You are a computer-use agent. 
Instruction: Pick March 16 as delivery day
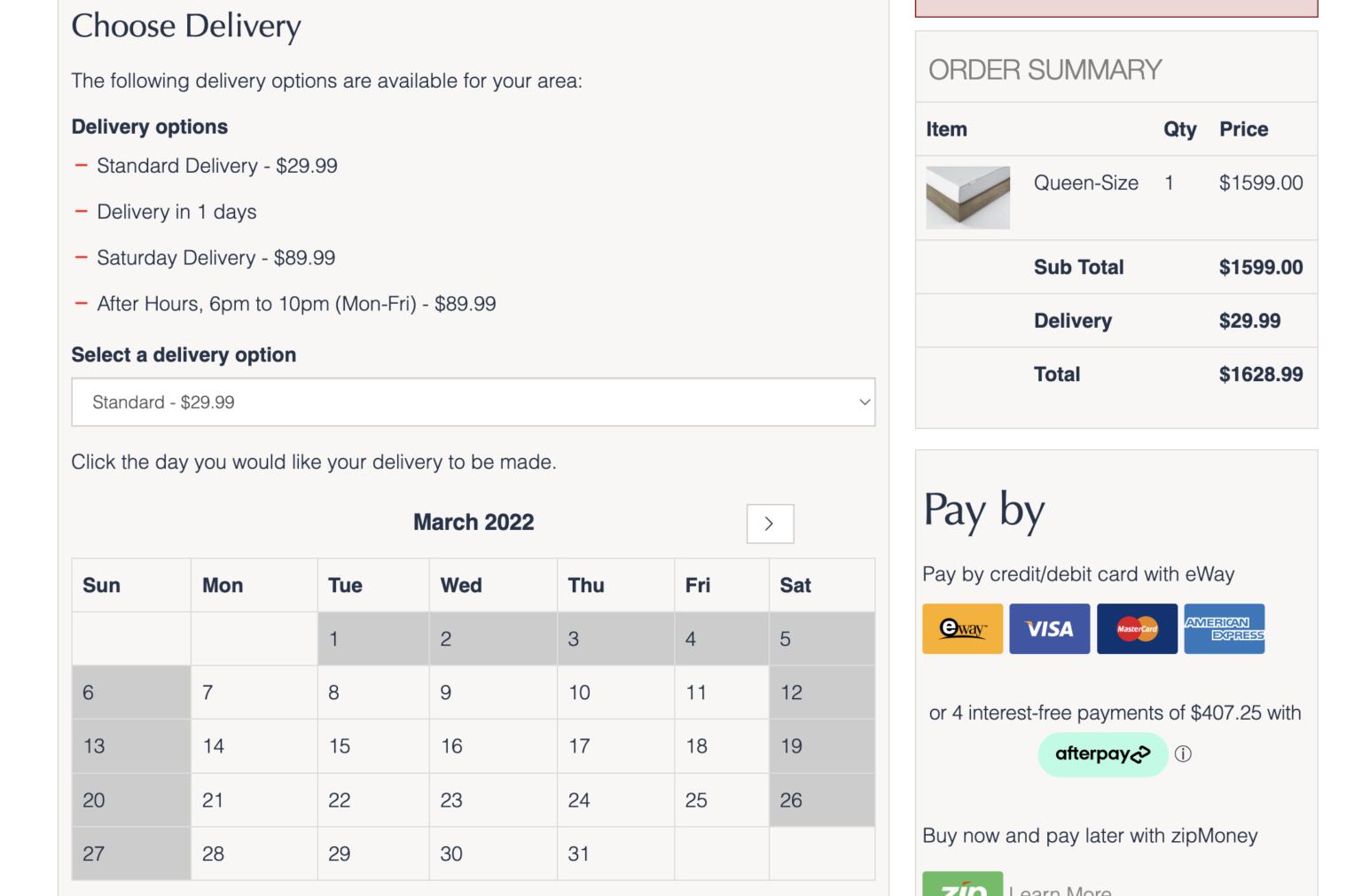tap(493, 746)
